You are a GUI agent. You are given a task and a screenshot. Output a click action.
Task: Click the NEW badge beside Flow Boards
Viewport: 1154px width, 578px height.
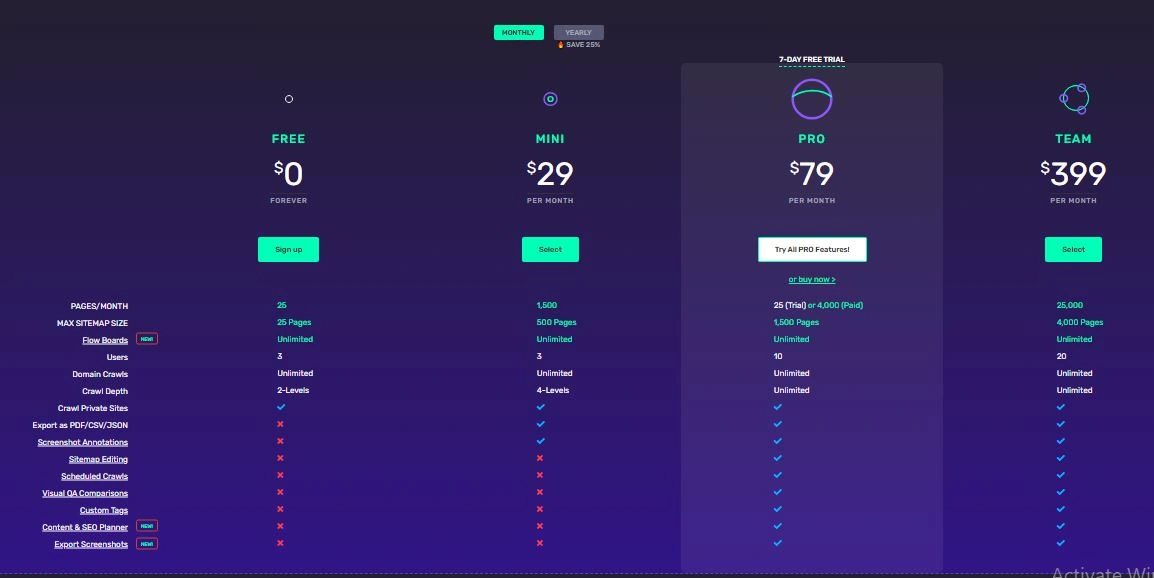(x=147, y=339)
